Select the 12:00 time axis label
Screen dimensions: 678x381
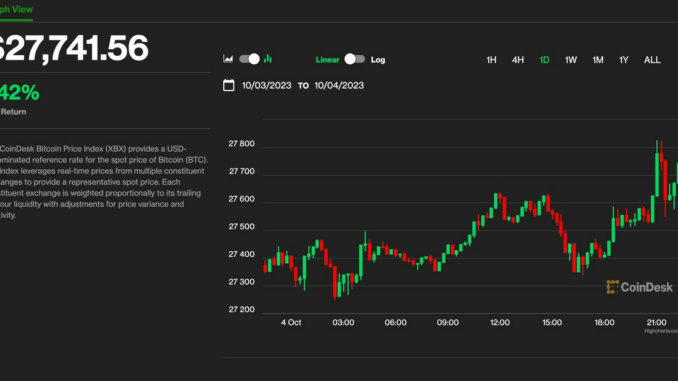500,323
